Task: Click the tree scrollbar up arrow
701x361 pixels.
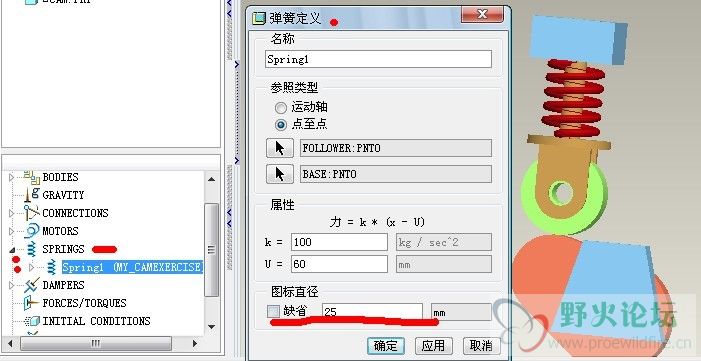Action: [211, 179]
